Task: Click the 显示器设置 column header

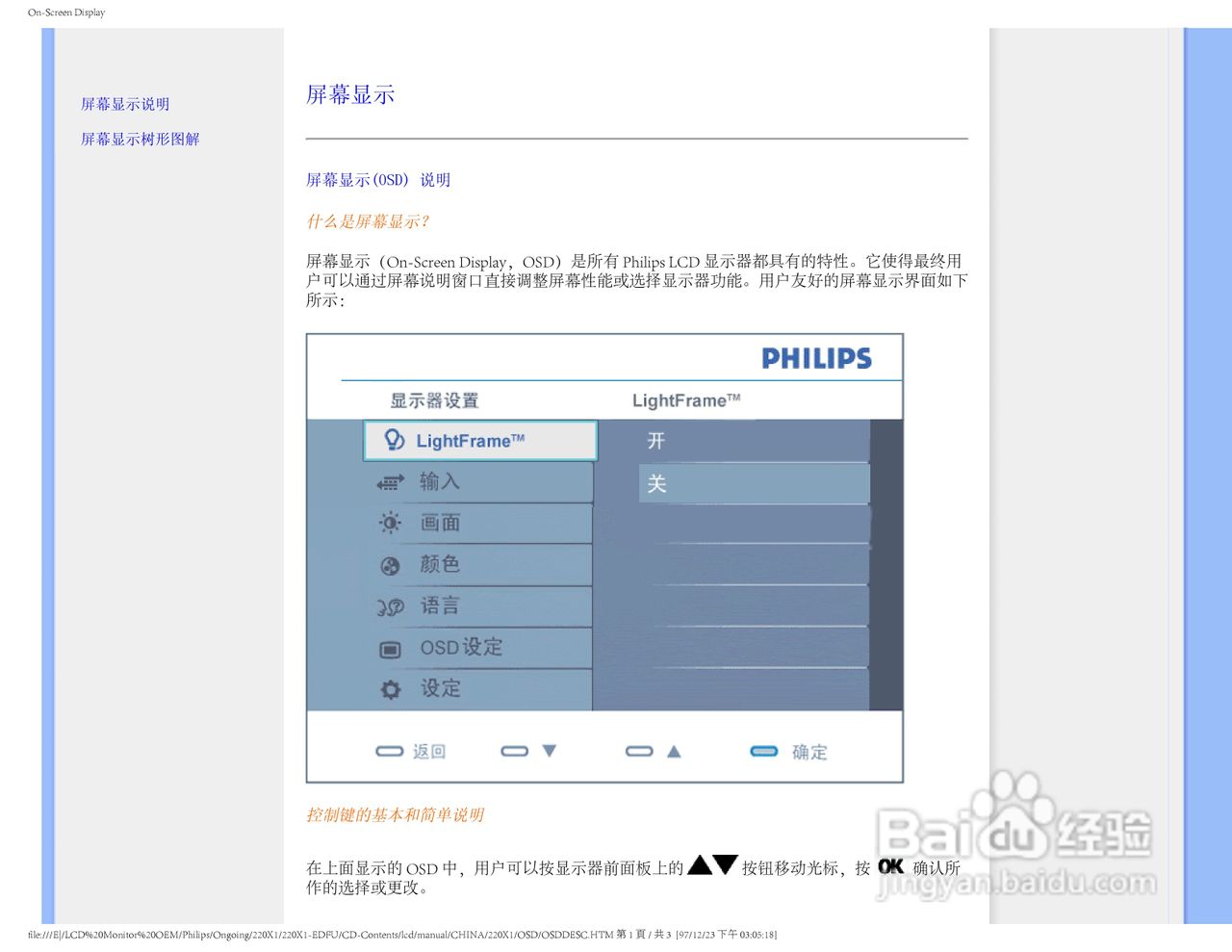Action: coord(434,400)
